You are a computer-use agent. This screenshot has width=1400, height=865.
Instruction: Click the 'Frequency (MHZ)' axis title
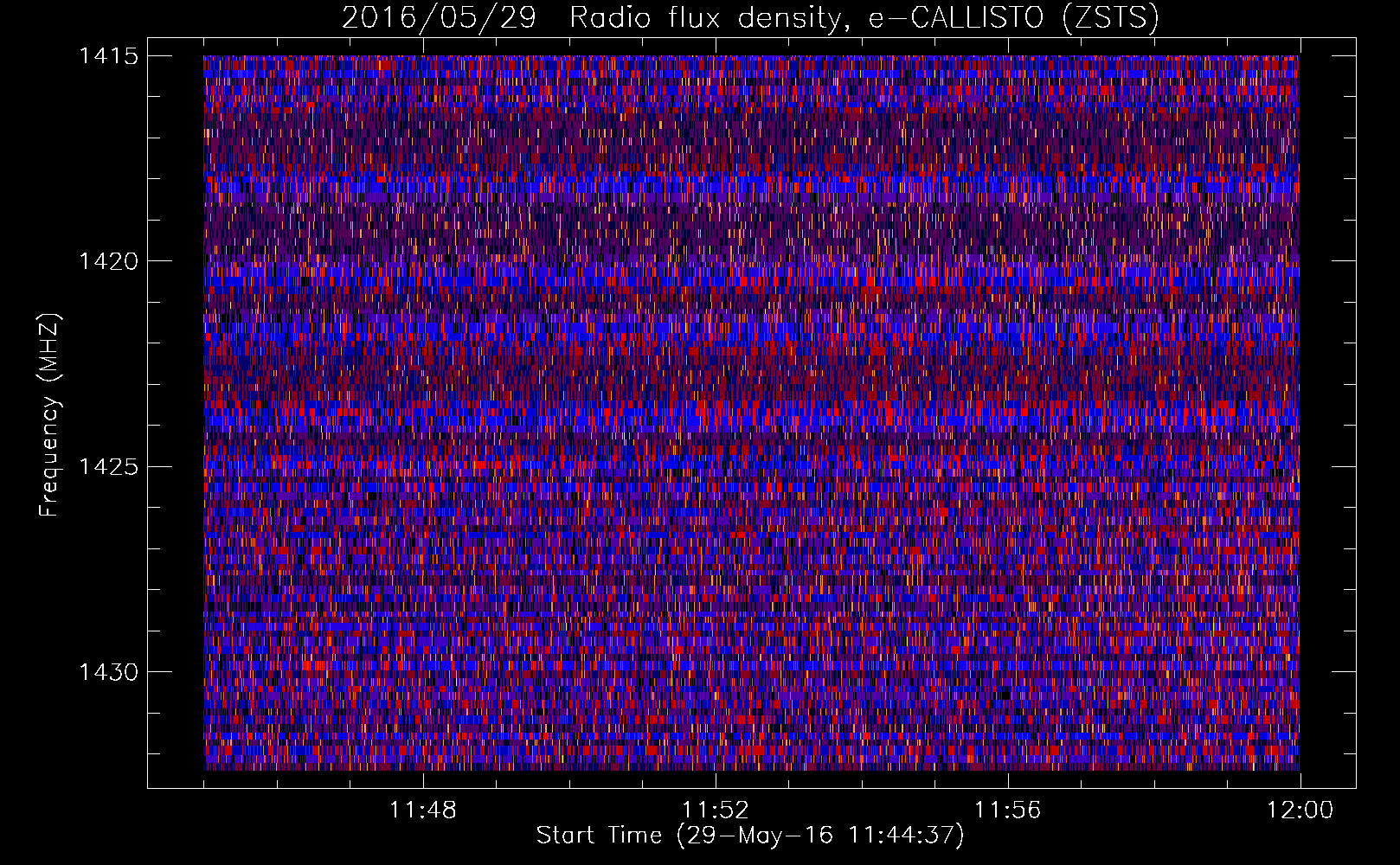50,414
